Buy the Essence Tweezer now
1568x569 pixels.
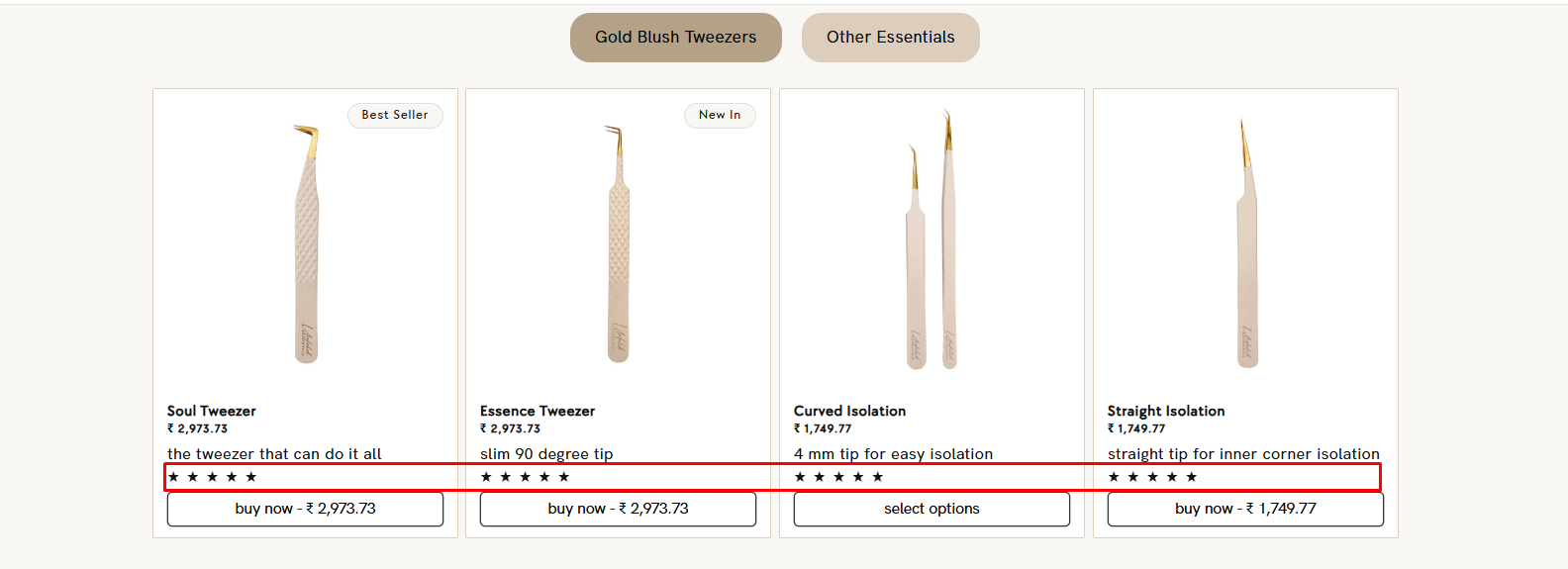[618, 509]
